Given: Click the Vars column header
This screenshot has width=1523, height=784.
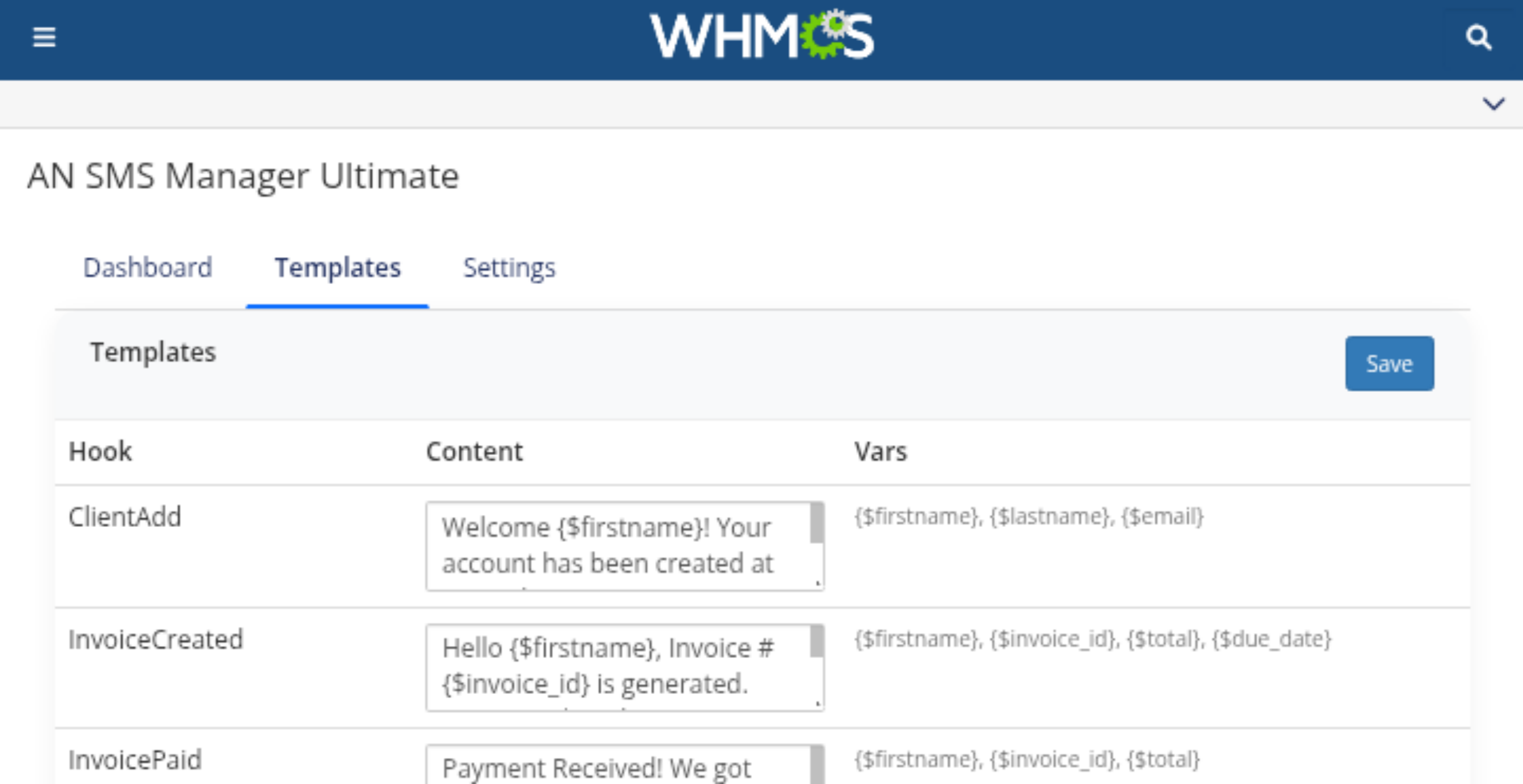Looking at the screenshot, I should [880, 451].
